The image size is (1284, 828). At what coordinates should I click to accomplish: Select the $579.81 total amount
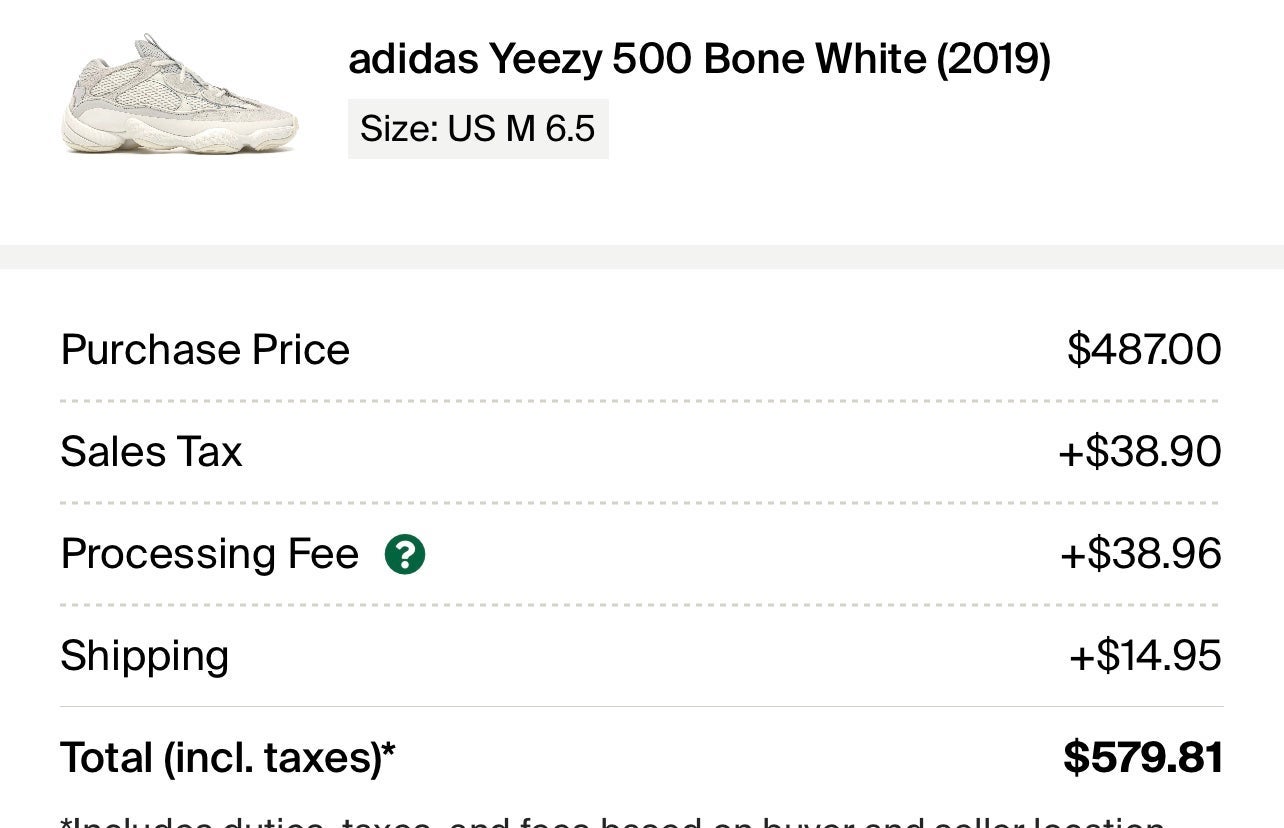tap(1143, 758)
